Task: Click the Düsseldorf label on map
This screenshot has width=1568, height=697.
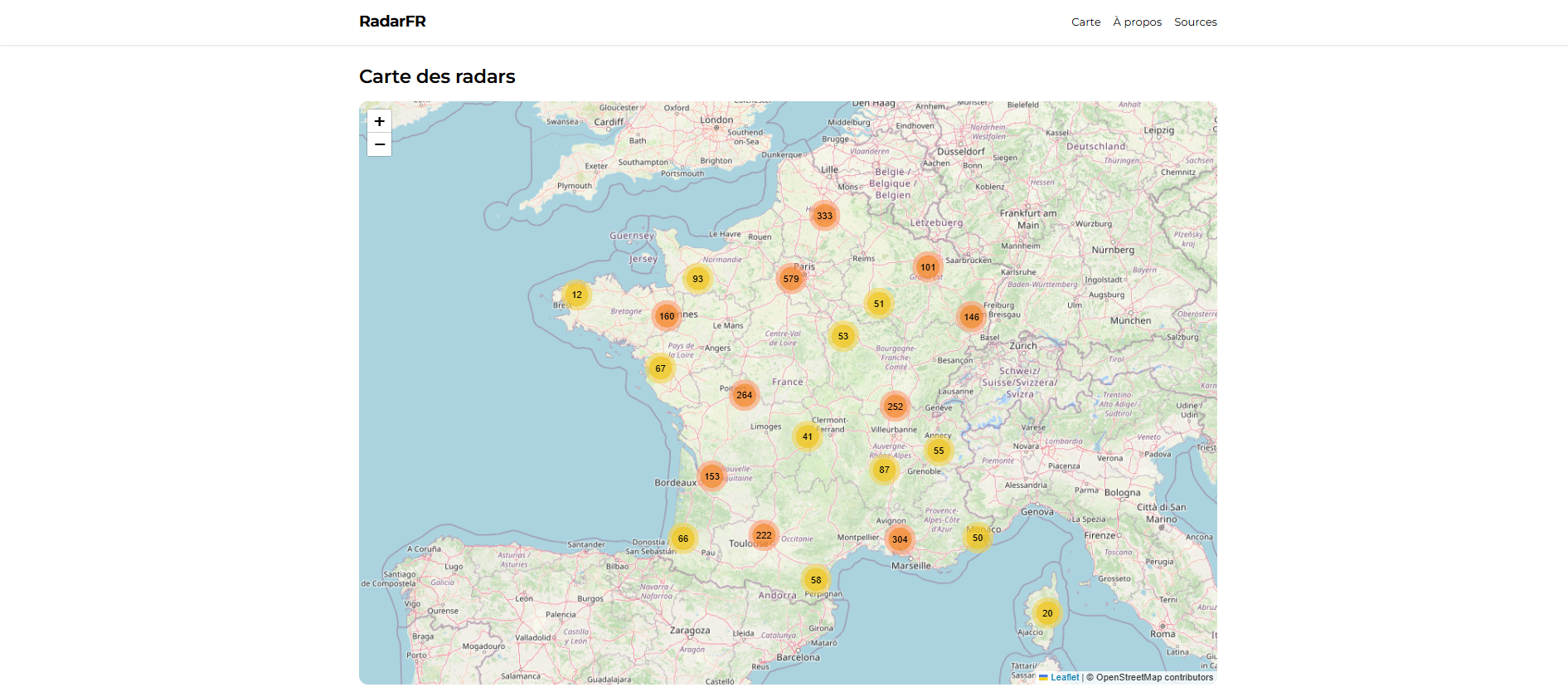Action: 960,152
